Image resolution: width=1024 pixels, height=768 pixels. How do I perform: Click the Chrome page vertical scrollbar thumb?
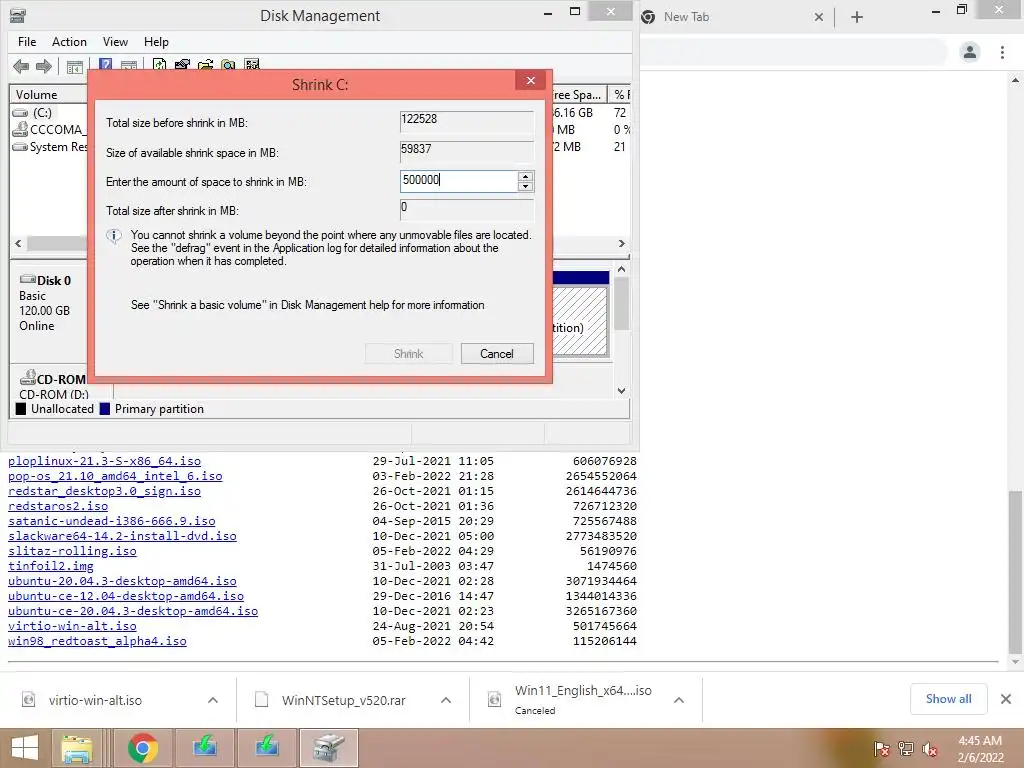[x=1015, y=571]
